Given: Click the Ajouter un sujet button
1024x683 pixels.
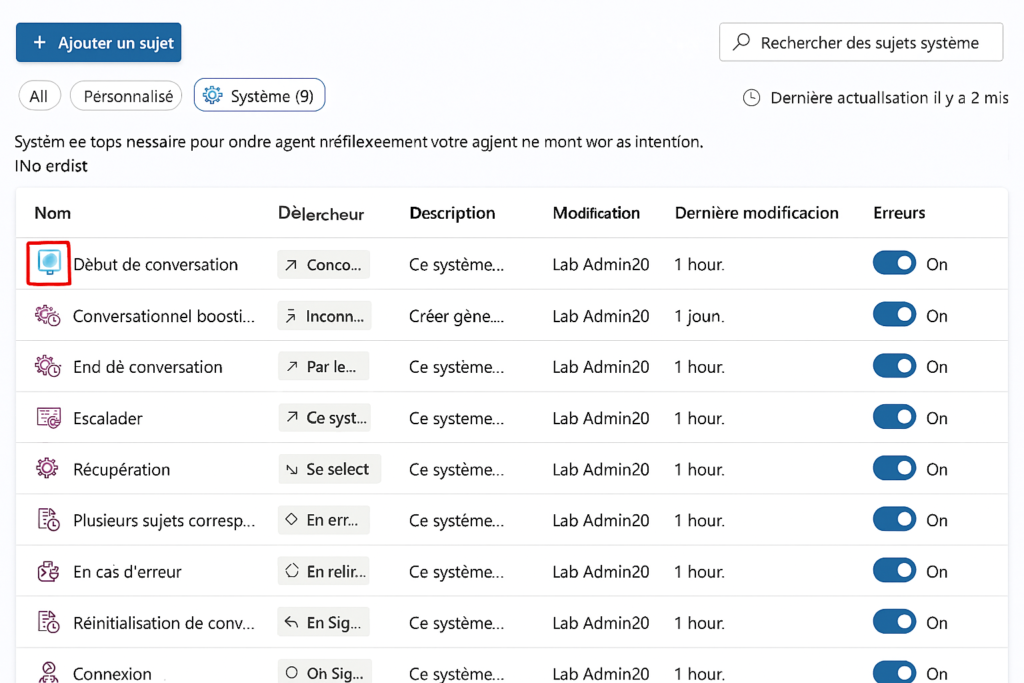Looking at the screenshot, I should click(99, 42).
